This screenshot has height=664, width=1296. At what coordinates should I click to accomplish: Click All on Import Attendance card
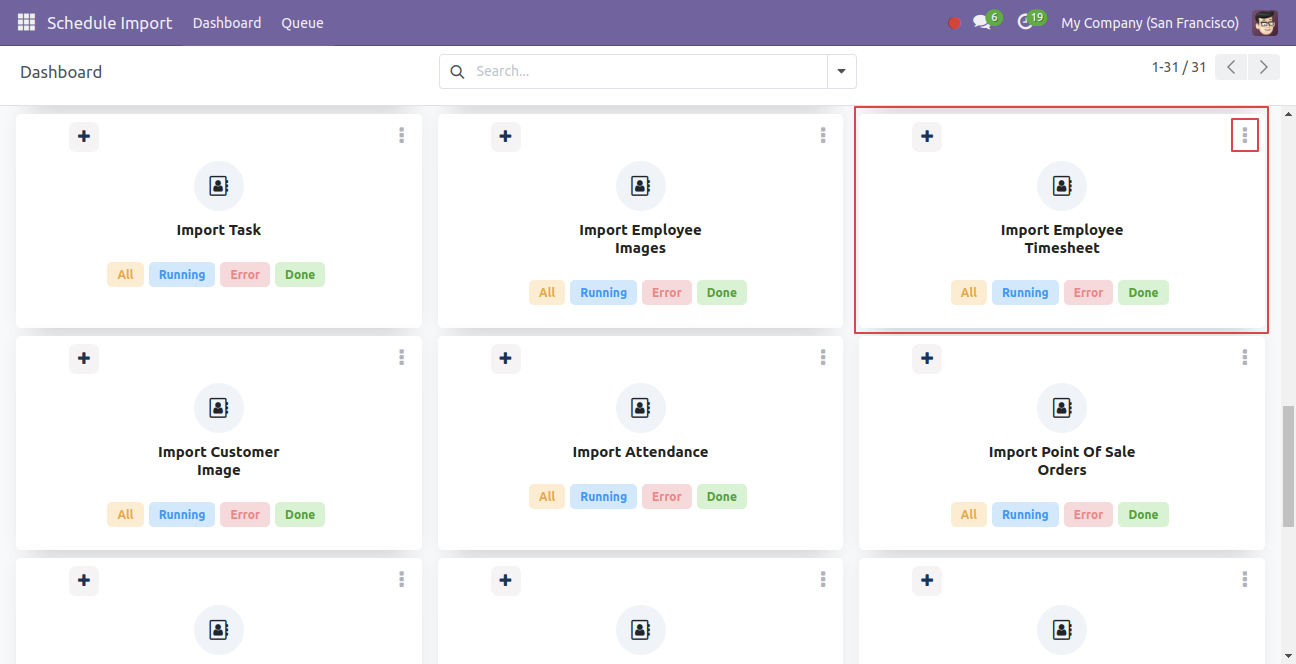click(x=547, y=497)
